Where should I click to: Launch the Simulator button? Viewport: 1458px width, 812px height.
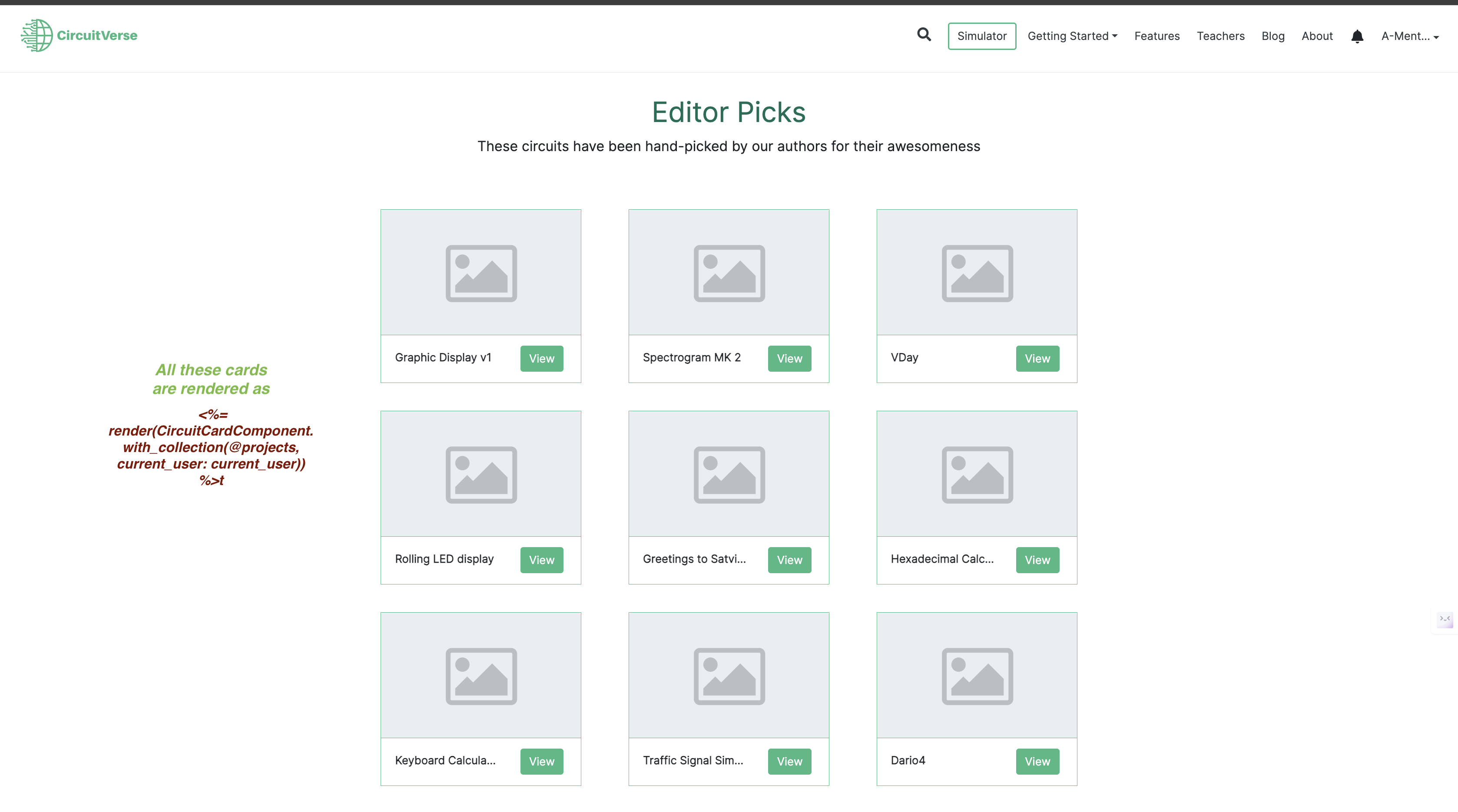981,36
